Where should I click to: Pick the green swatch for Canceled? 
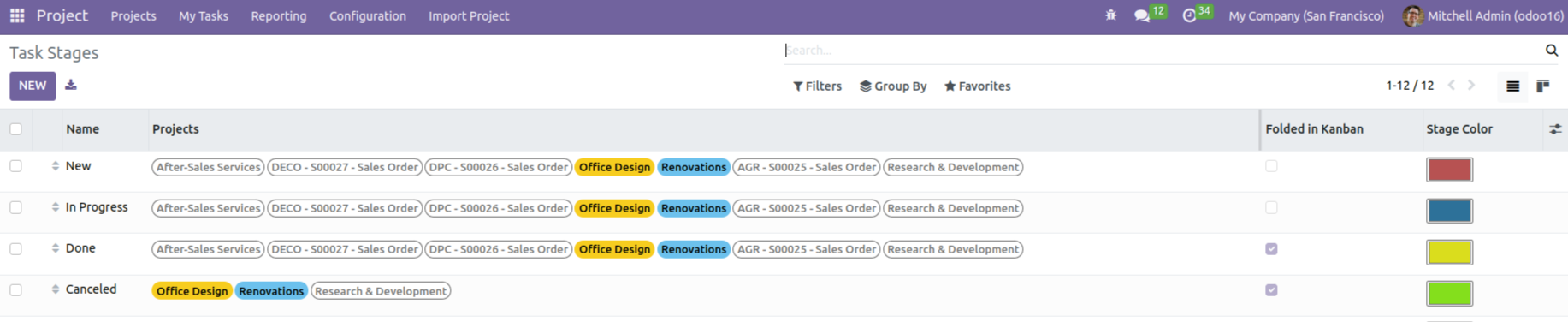[1449, 293]
